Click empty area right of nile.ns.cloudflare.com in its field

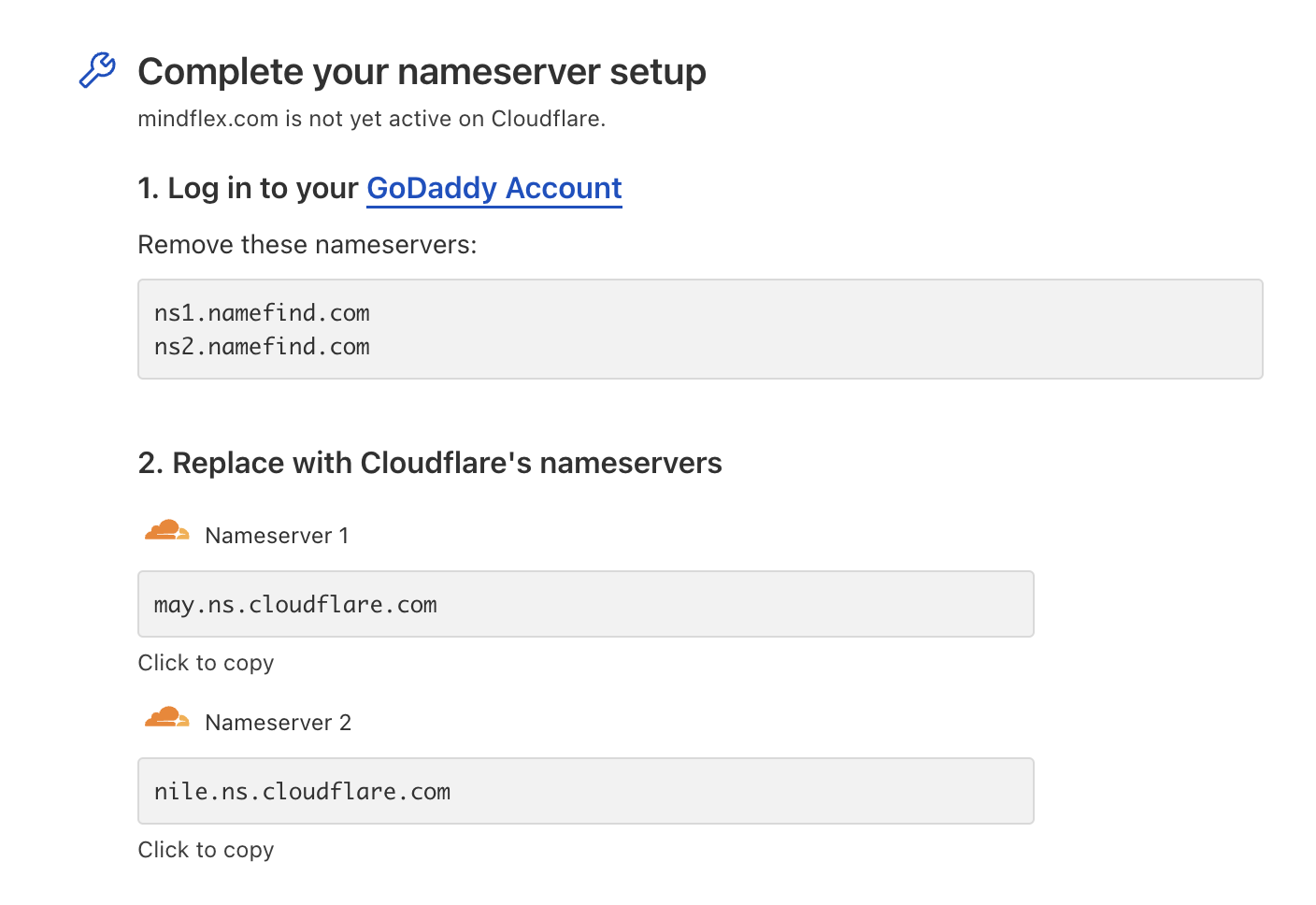(x=741, y=791)
